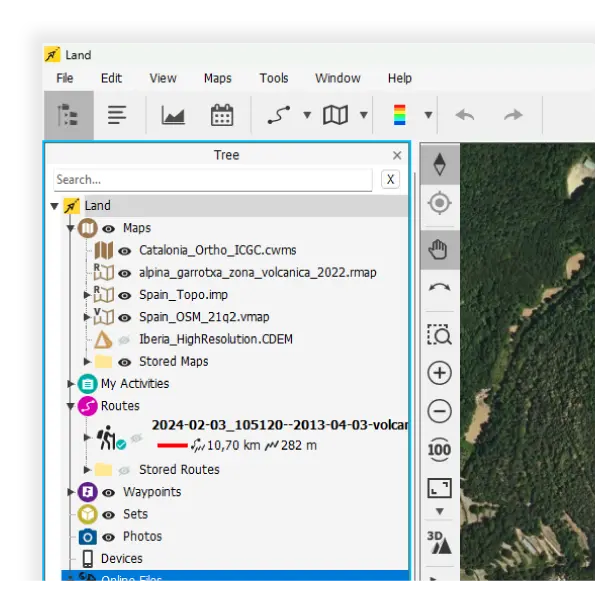Image resolution: width=601 pixels, height=601 pixels.
Task: Open the calendar view icon
Action: 222,115
